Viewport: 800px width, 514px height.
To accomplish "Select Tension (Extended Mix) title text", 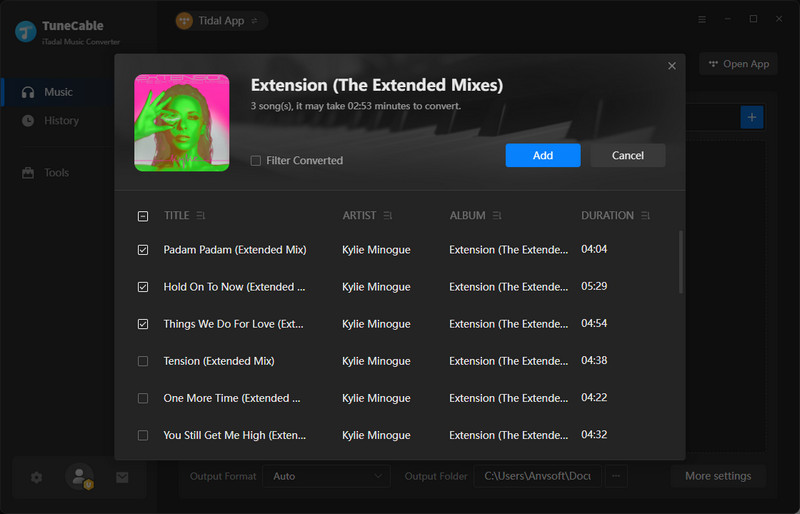I will (219, 361).
